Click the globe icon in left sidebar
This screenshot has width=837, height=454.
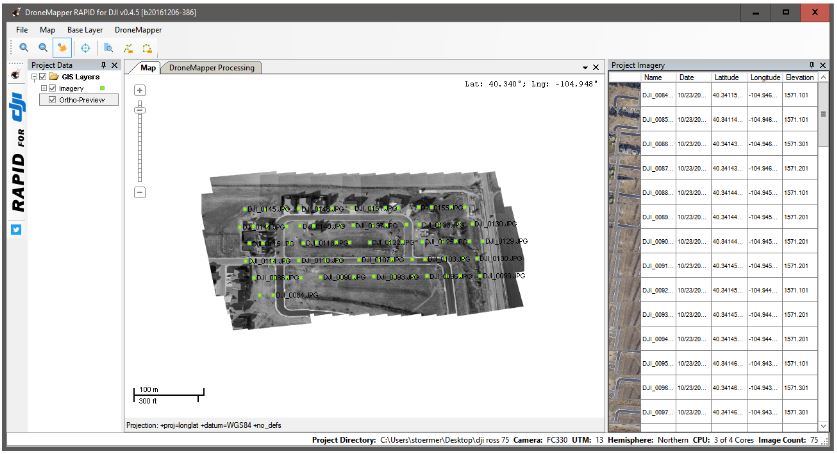click(x=15, y=75)
